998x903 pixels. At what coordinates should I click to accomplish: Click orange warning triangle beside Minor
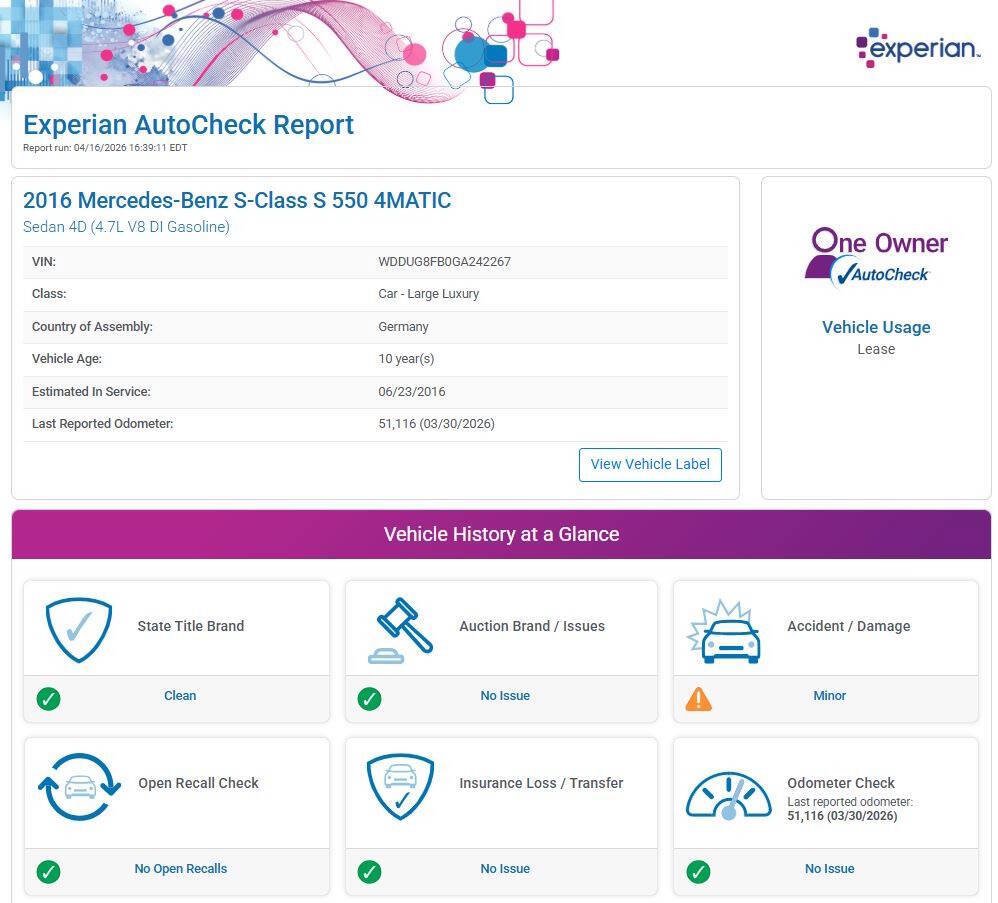tap(698, 699)
